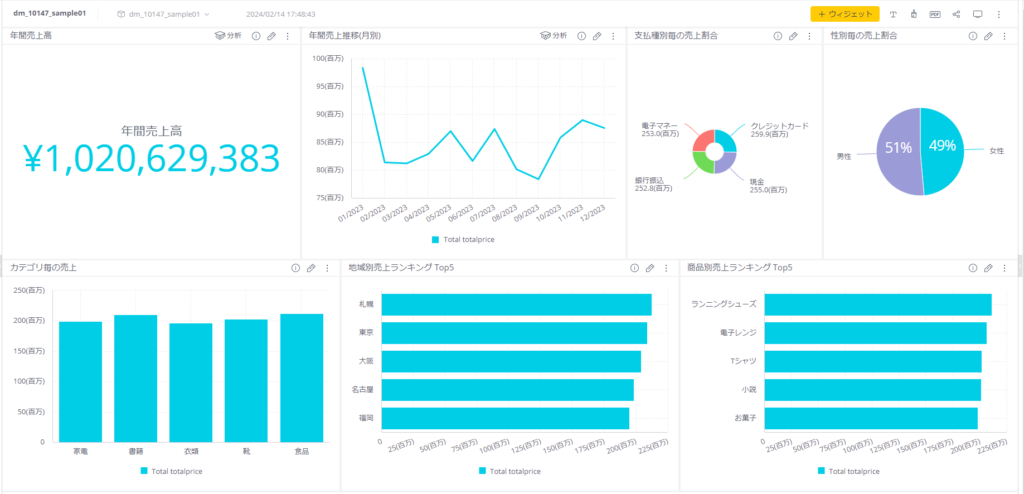Show info for カテゴリ毎の売上 widget
This screenshot has width=1024, height=494.
point(295,268)
